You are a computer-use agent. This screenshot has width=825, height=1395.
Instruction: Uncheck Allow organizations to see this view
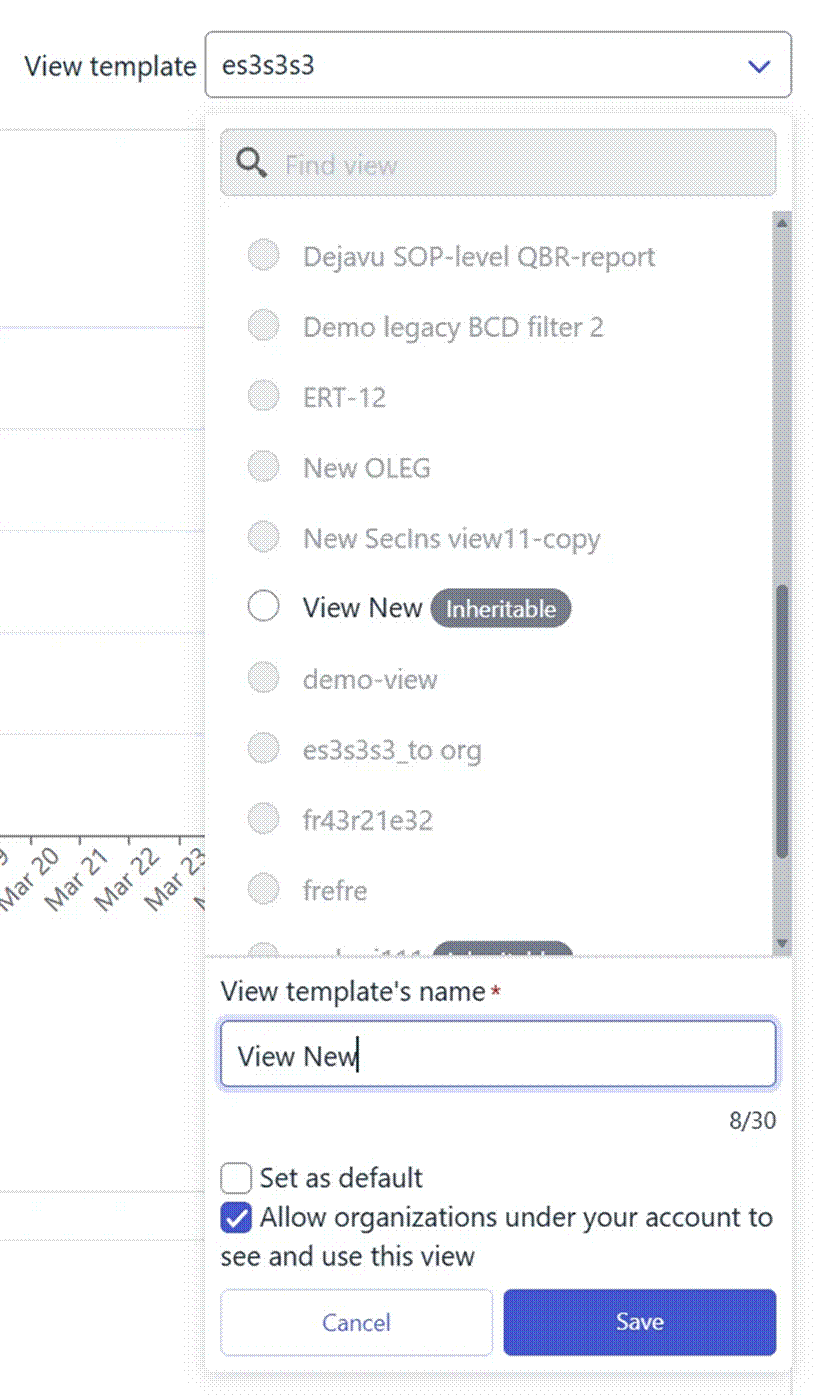[236, 1219]
